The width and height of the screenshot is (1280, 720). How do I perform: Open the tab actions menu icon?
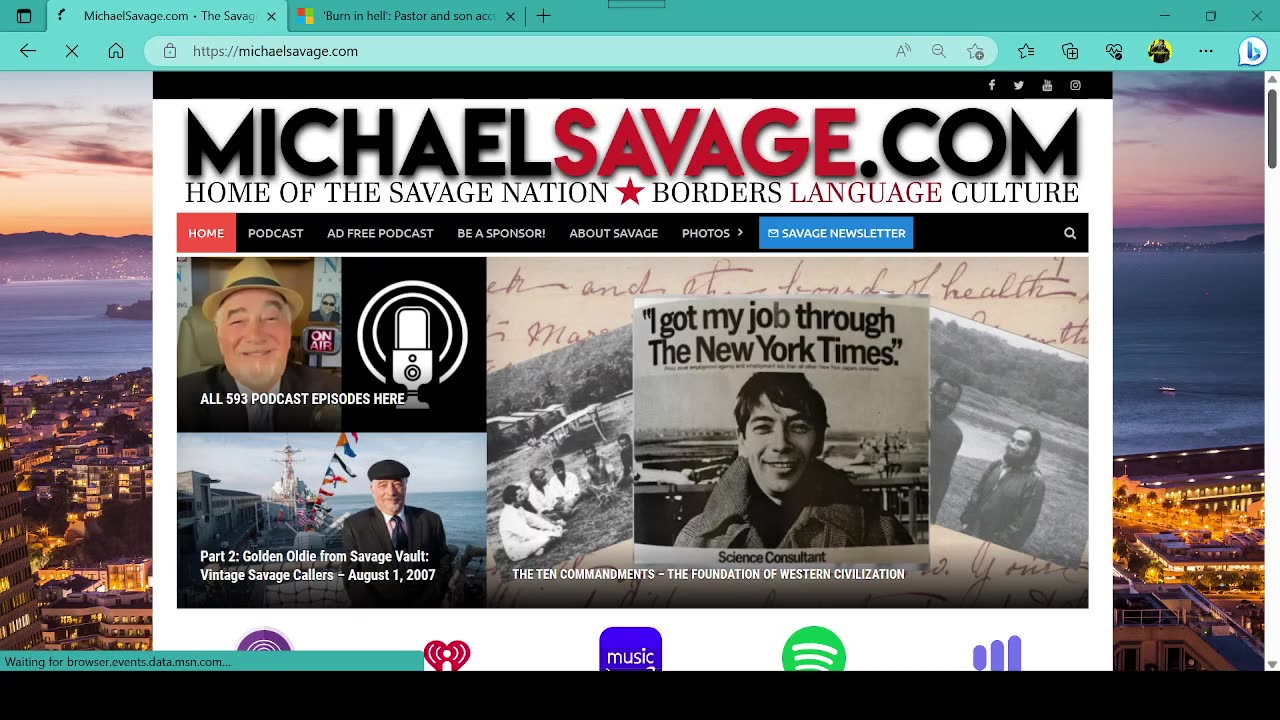24,16
